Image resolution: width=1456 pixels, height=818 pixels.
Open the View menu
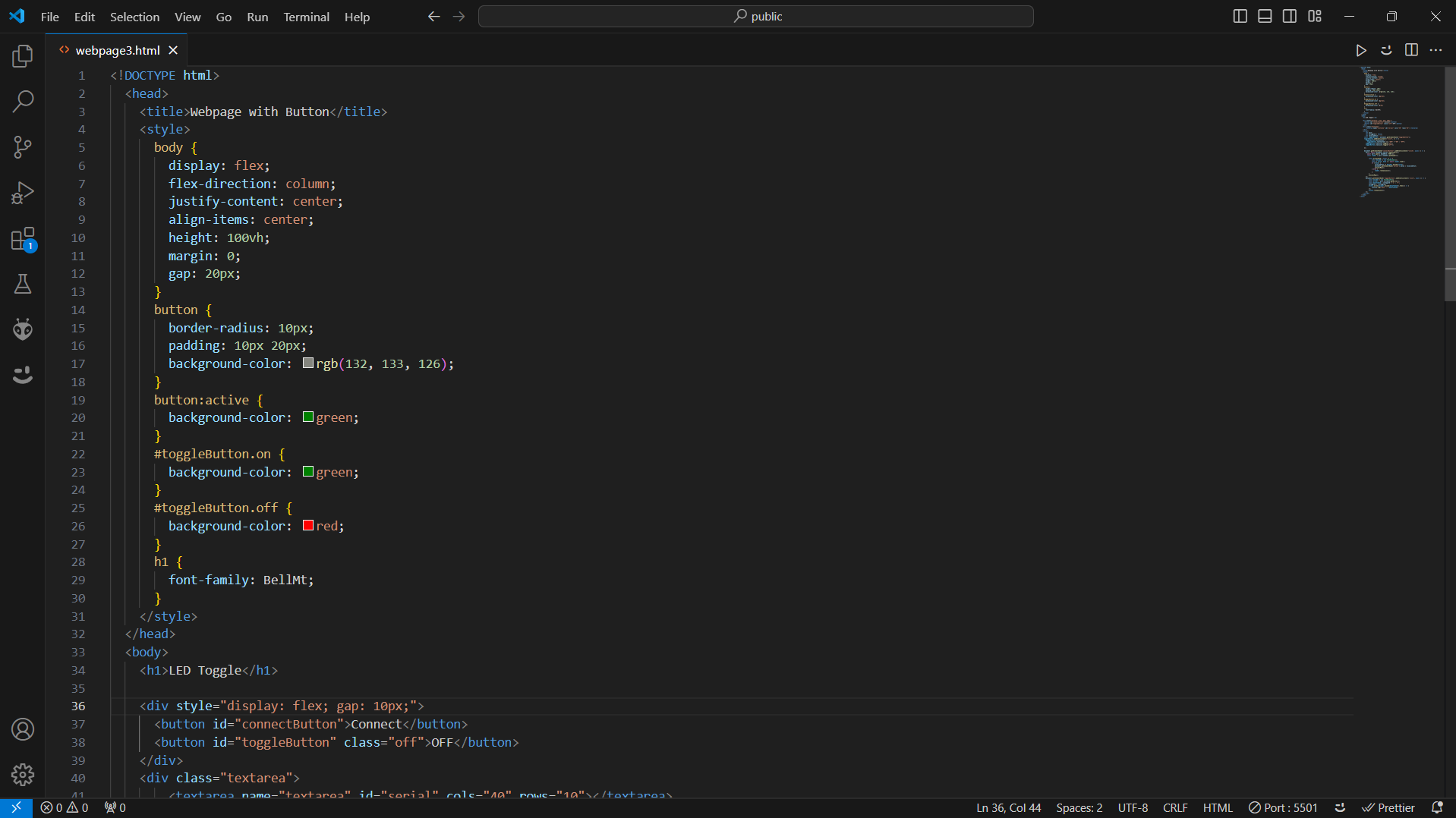pyautogui.click(x=188, y=17)
